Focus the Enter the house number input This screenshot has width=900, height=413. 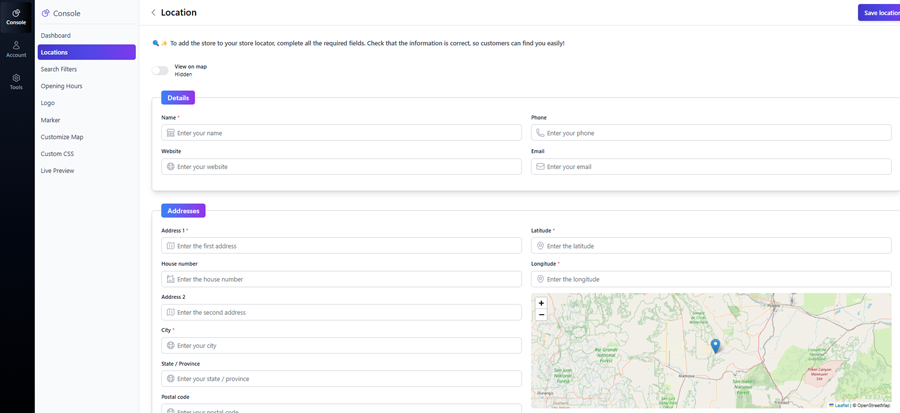[342, 279]
